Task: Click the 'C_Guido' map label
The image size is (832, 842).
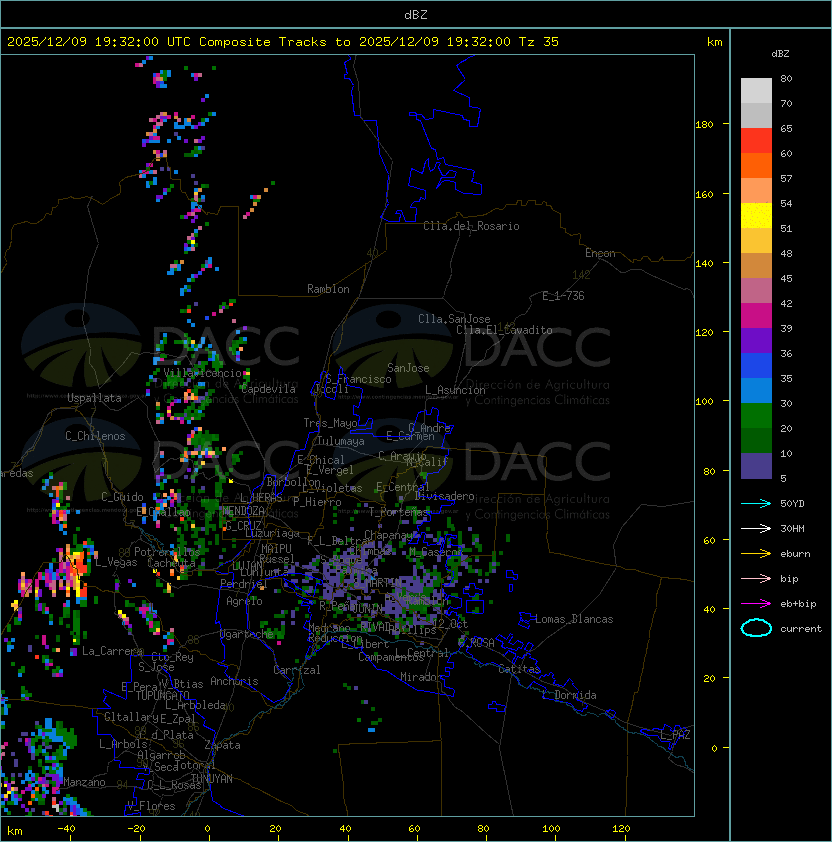Action: (x=122, y=497)
